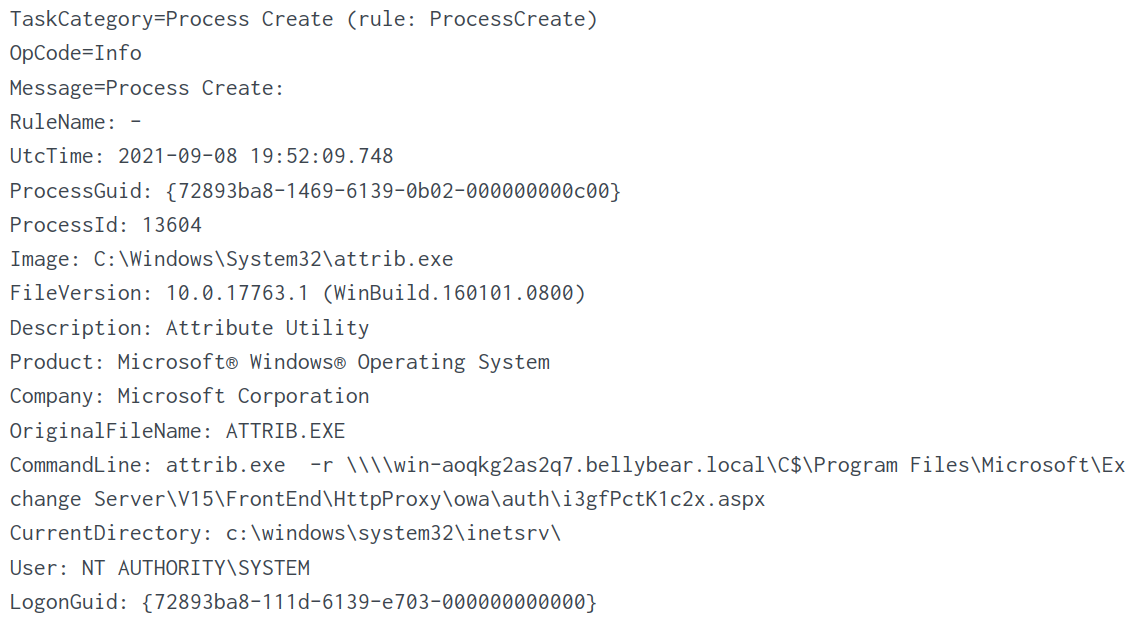Click the UtcTime timestamp 2021-09-08 19:52:09.748
The height and width of the screenshot is (623, 1132).
click(x=255, y=156)
